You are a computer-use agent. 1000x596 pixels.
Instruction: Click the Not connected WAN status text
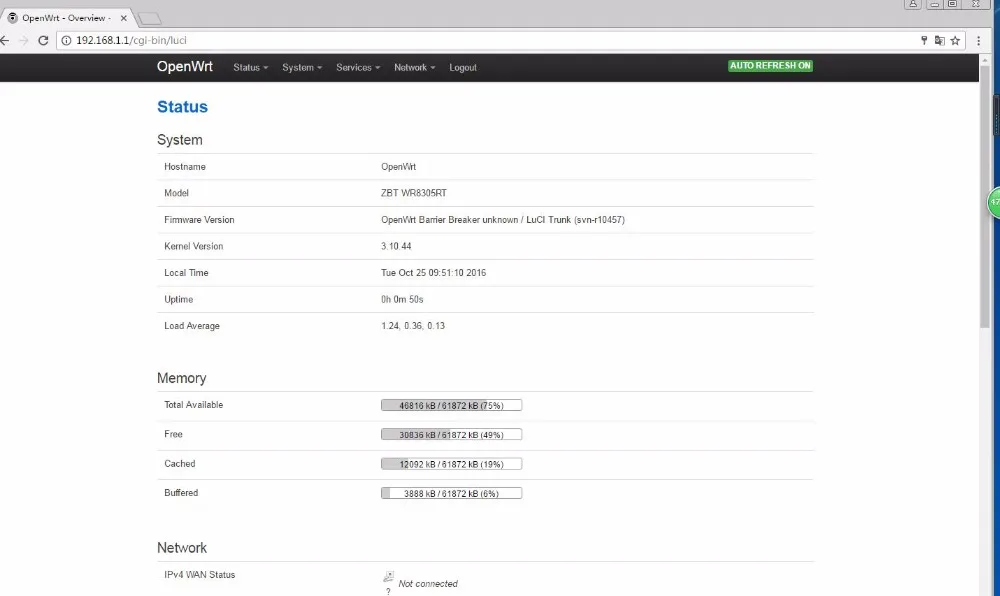[x=428, y=584]
